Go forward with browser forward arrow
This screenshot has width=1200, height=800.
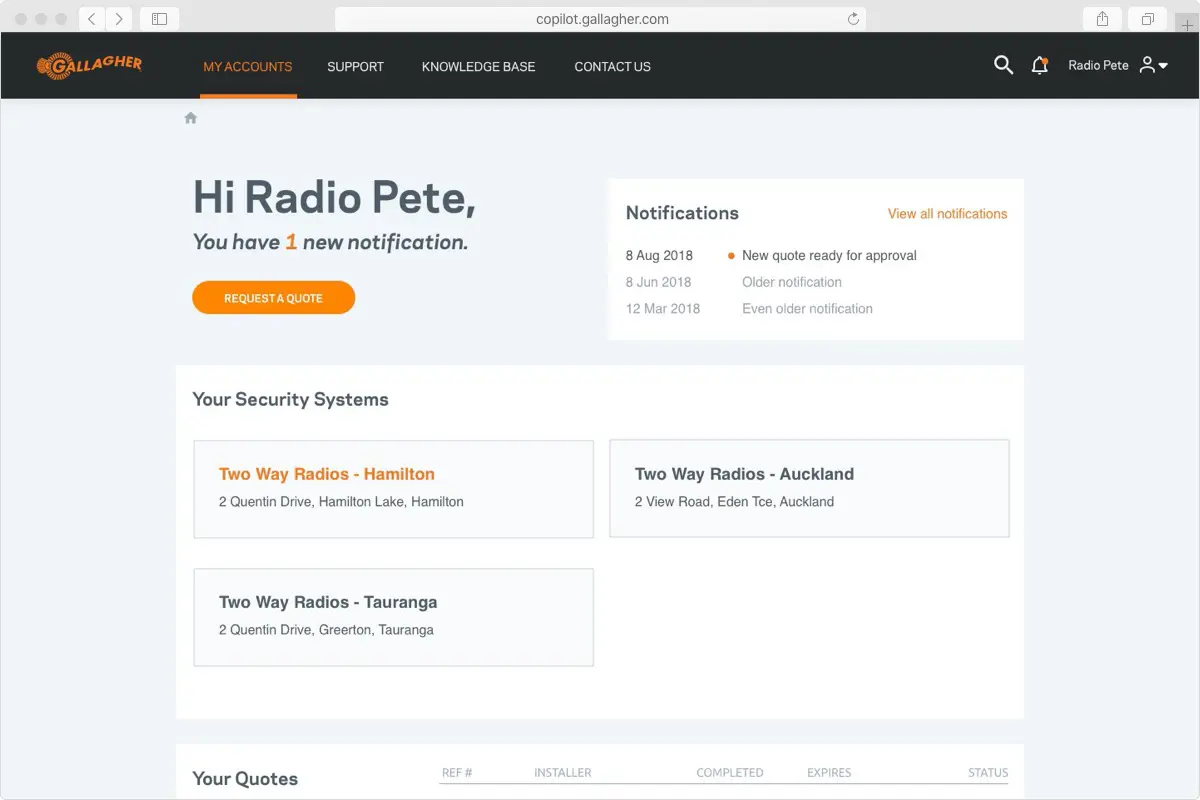[x=119, y=19]
